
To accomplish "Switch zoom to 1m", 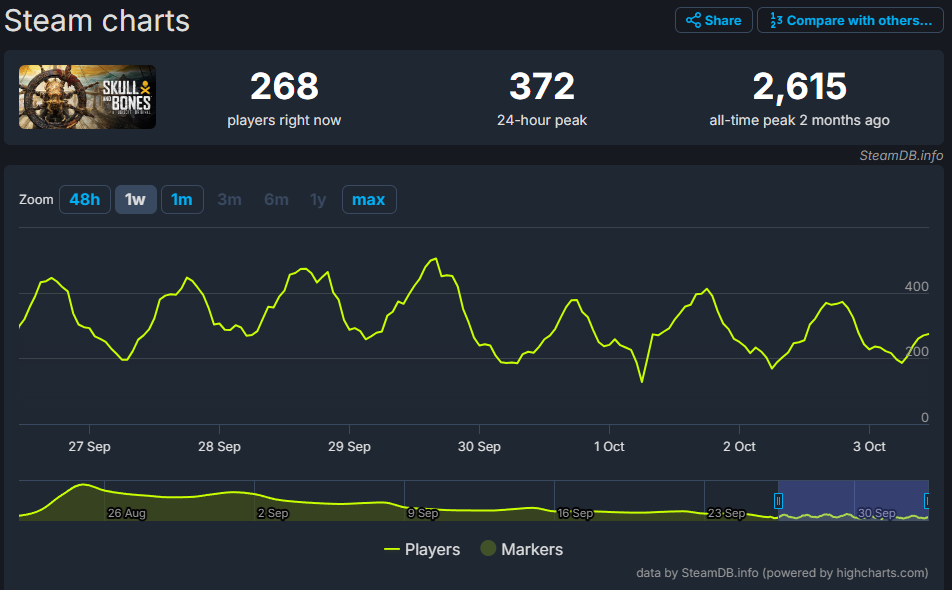I will coord(182,200).
